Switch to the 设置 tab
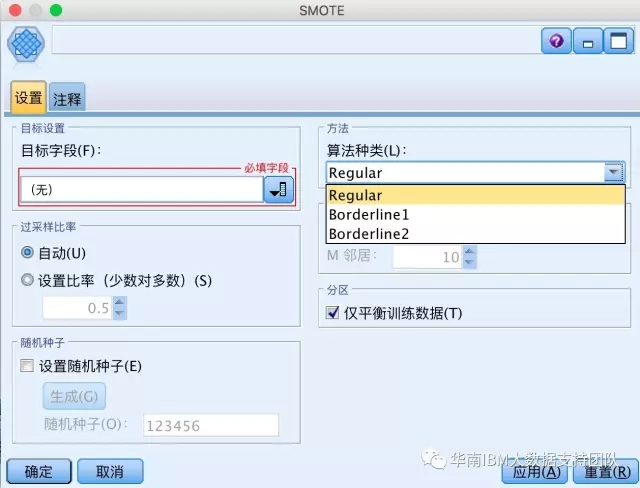Viewport: 640px width, 488px height. pyautogui.click(x=29, y=98)
